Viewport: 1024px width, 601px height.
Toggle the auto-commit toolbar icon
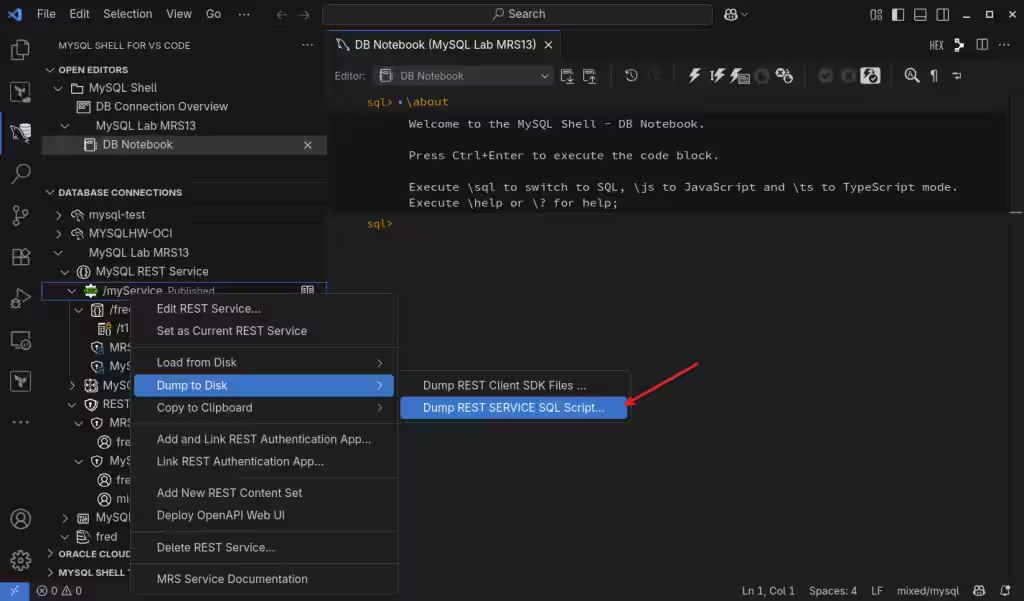tap(870, 76)
